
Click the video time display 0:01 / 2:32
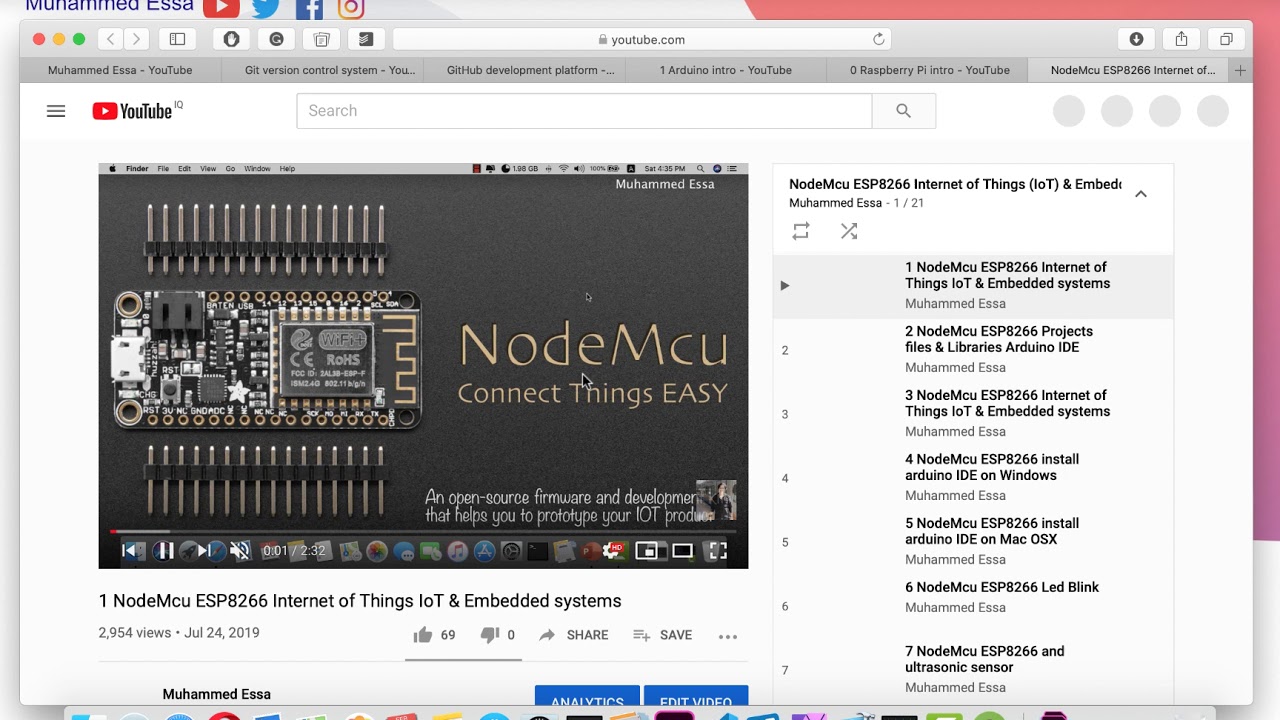click(294, 550)
